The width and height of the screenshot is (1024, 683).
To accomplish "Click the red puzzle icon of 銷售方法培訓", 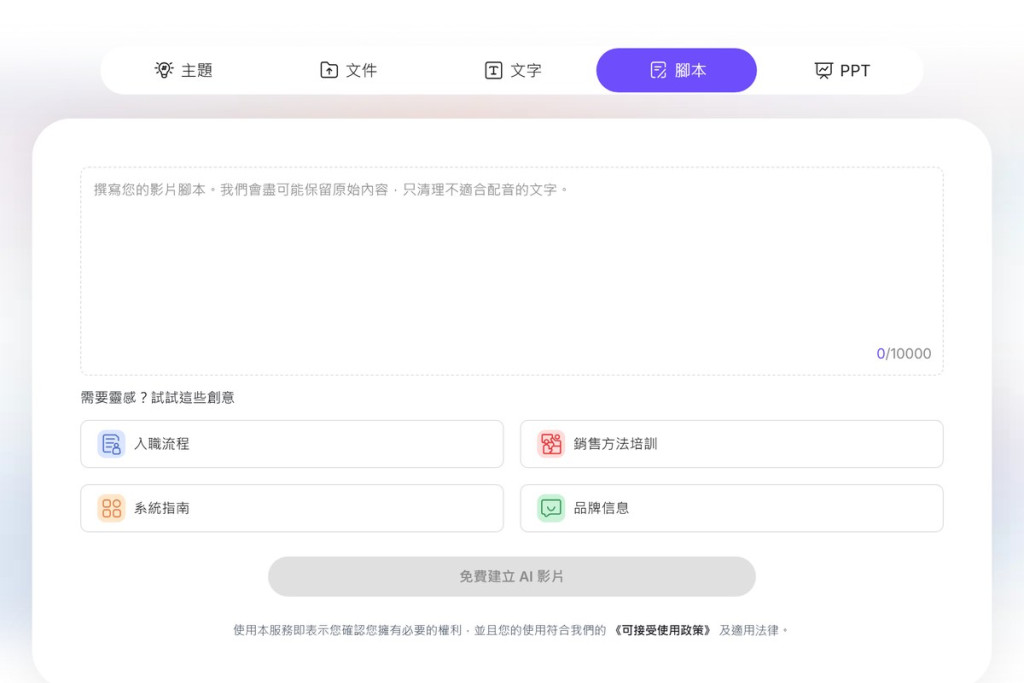I will click(x=551, y=444).
